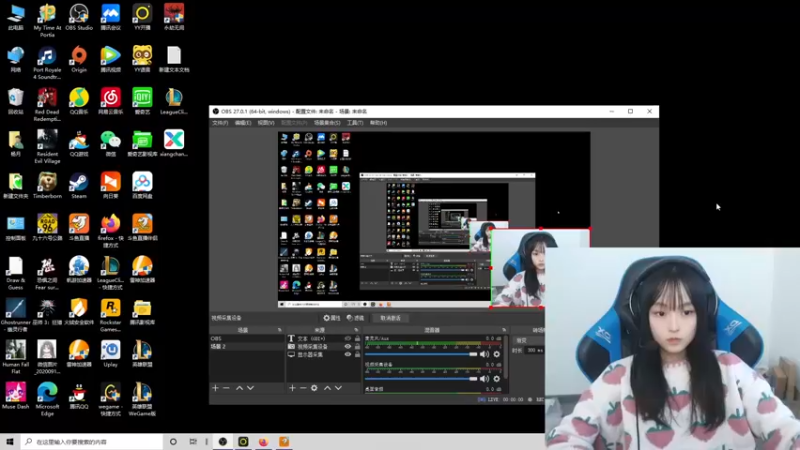800x450 pixels.
Task: Open Task View on the taskbar
Action: coord(193,441)
